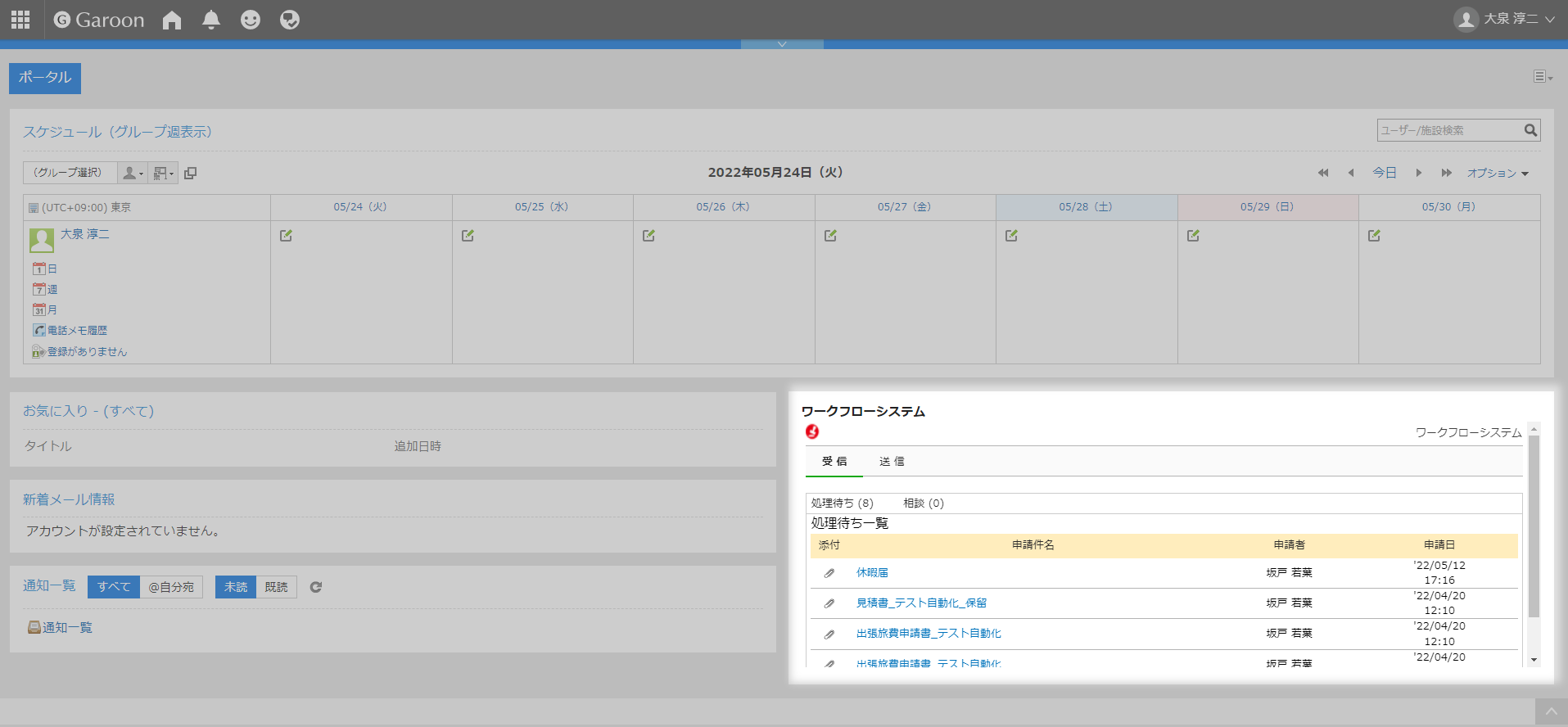Open the 休暇届 request link

tap(872, 573)
